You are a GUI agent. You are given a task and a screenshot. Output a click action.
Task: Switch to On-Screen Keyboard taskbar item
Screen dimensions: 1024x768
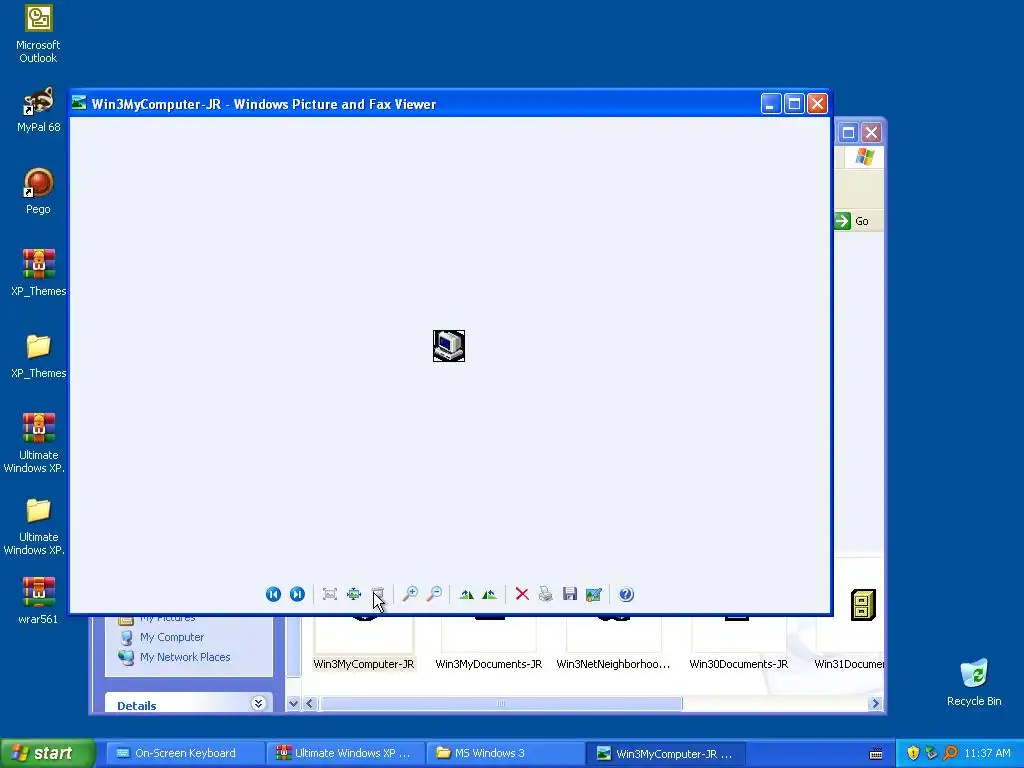[185, 753]
